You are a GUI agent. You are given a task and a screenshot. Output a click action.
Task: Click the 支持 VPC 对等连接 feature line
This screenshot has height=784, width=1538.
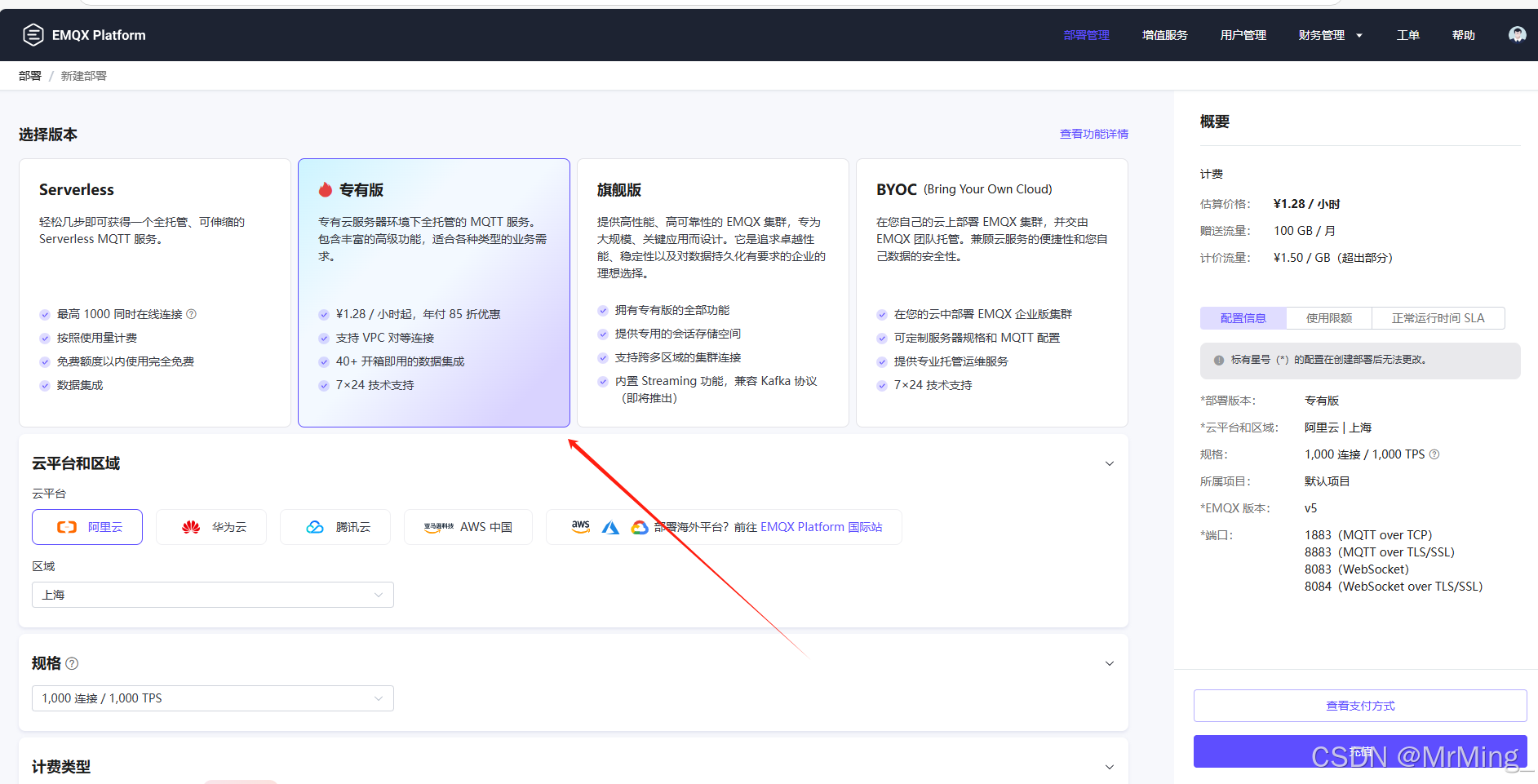[x=385, y=338]
